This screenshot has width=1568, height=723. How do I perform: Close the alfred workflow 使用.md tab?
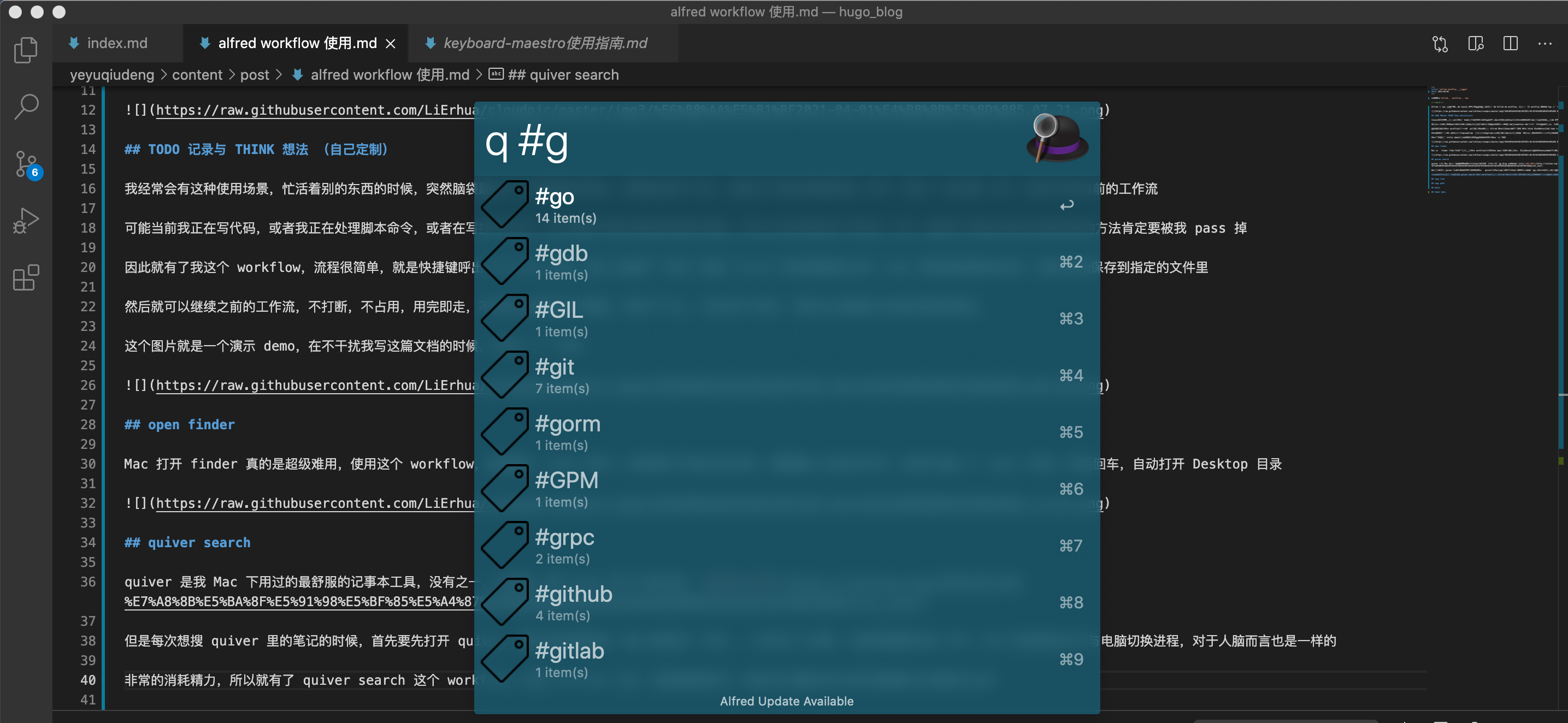point(391,44)
